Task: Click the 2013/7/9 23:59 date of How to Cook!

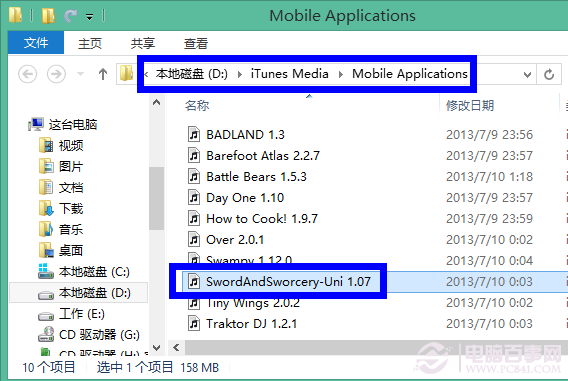Action: pos(489,219)
